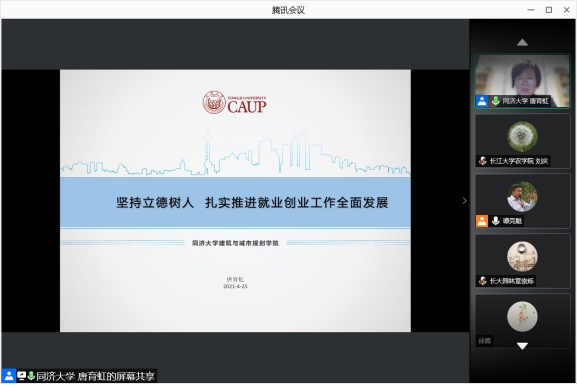Maximize the 腾讯会议 window
The image size is (577, 385).
(x=549, y=10)
